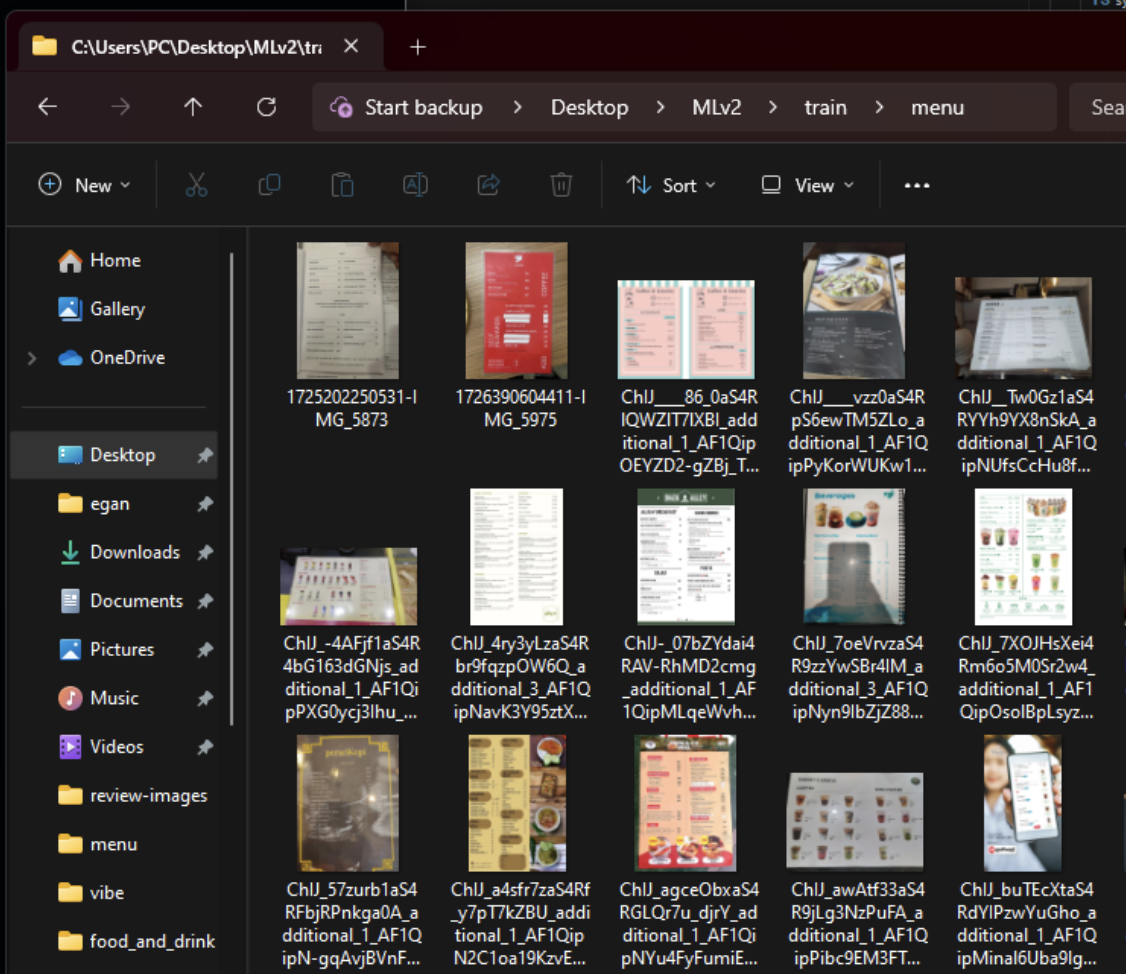Image resolution: width=1126 pixels, height=974 pixels.
Task: Select Downloads in the sidebar
Action: click(x=134, y=552)
